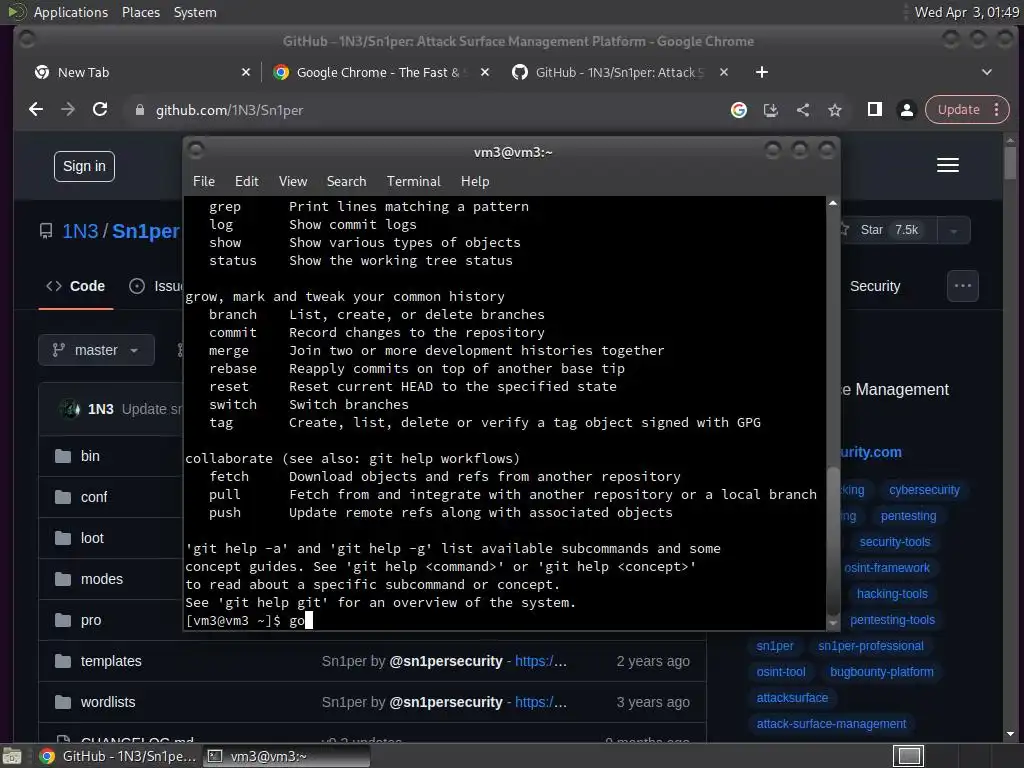
Task: Close the Google Chrome - The Fast tab
Action: pos(485,72)
